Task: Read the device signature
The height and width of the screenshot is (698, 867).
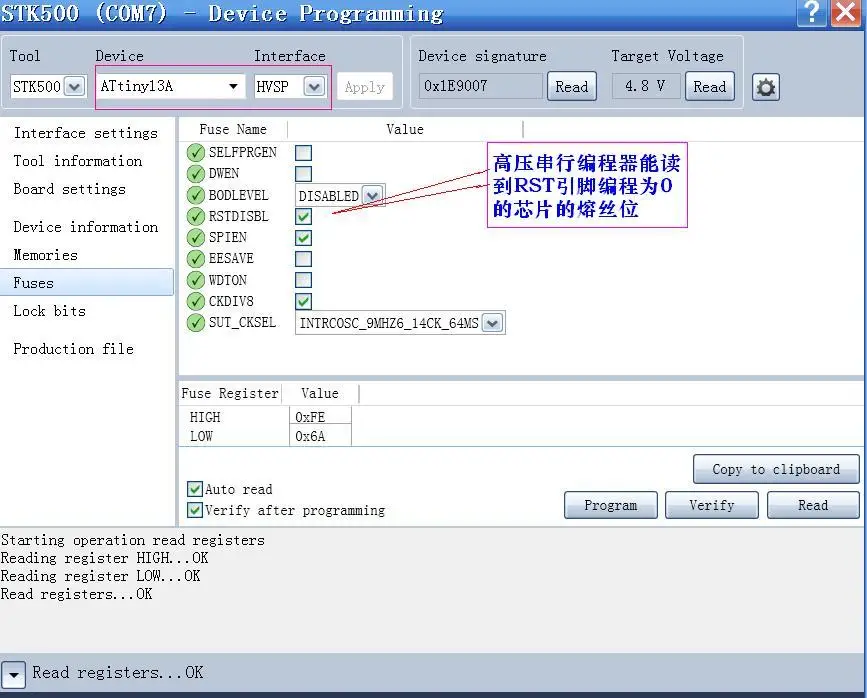Action: tap(572, 86)
